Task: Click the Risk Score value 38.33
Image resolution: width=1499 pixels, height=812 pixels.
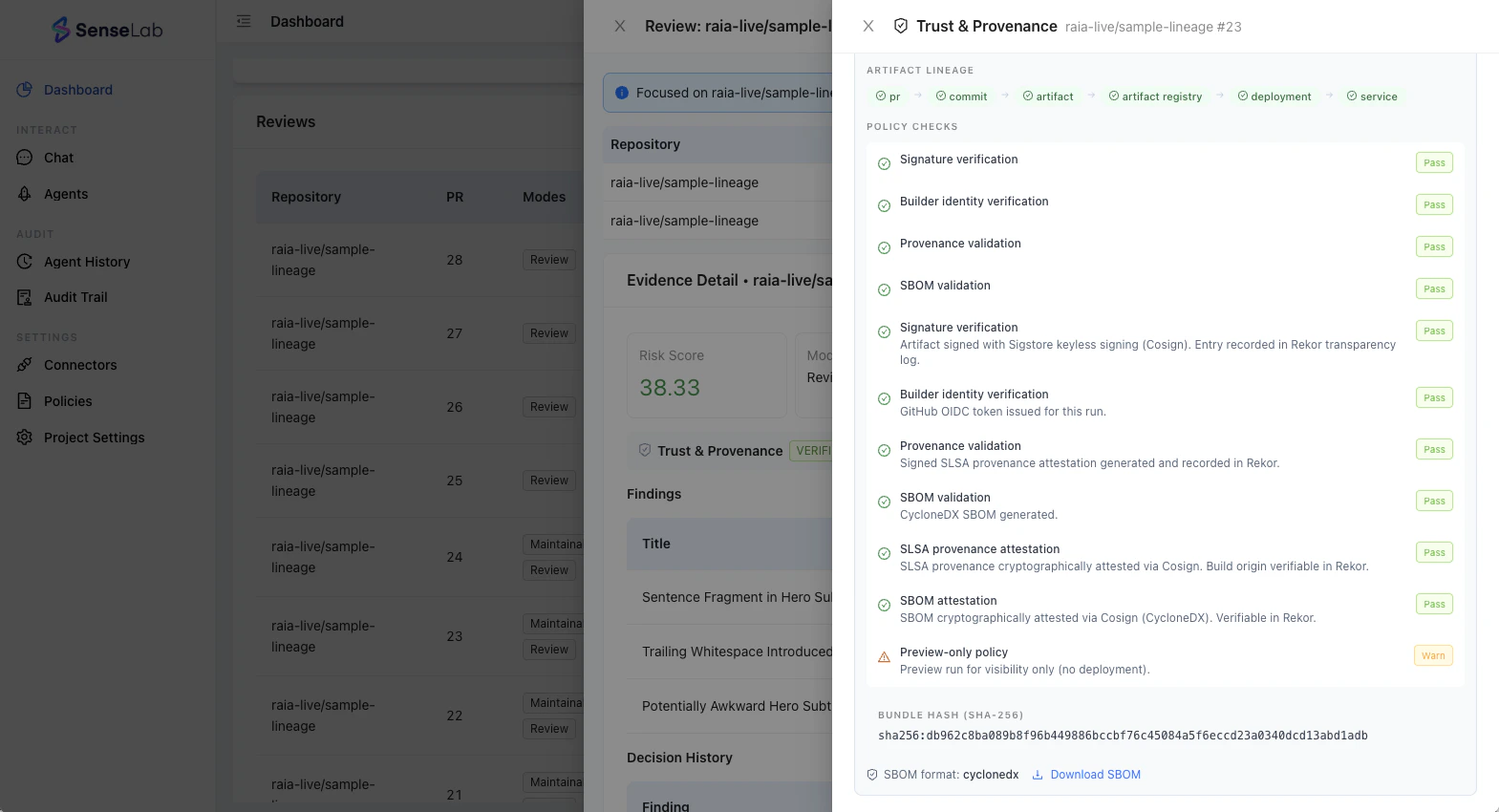Action: click(670, 388)
